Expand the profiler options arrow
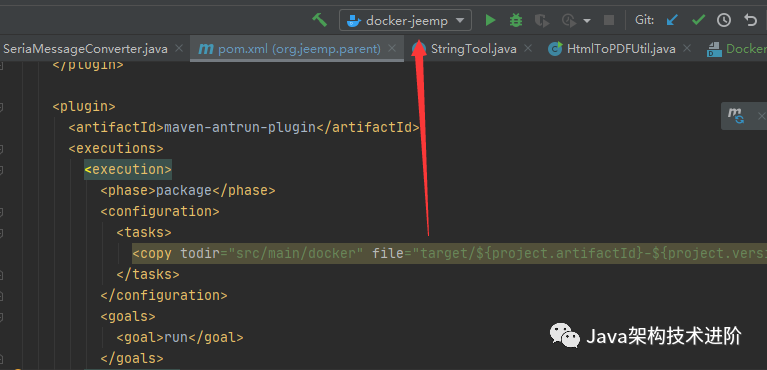 click(587, 21)
